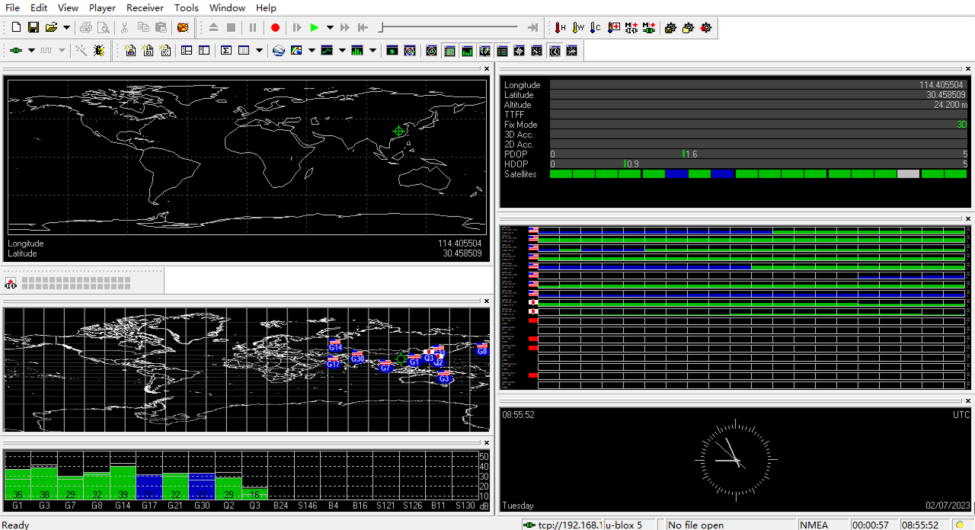Image resolution: width=975 pixels, height=530 pixels.
Task: Click the sigma statistics view icon
Action: pyautogui.click(x=227, y=50)
